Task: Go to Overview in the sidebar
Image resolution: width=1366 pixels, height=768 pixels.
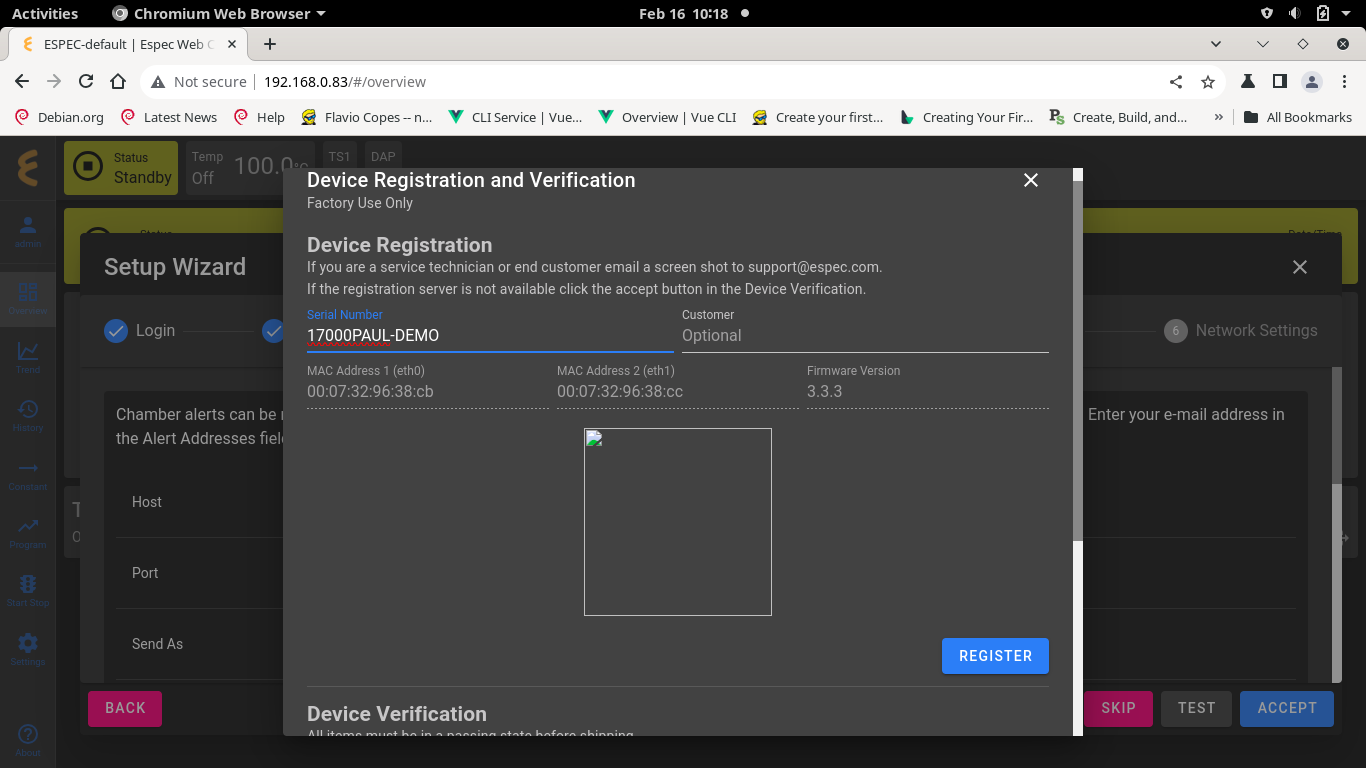Action: point(28,299)
